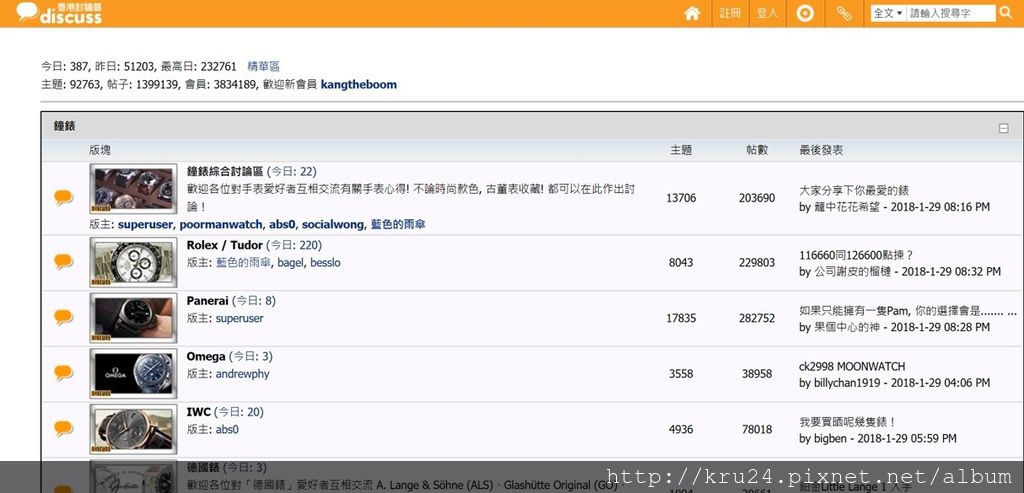Click the link chain icon in header
Viewport: 1024px width, 493px height.
click(x=844, y=13)
